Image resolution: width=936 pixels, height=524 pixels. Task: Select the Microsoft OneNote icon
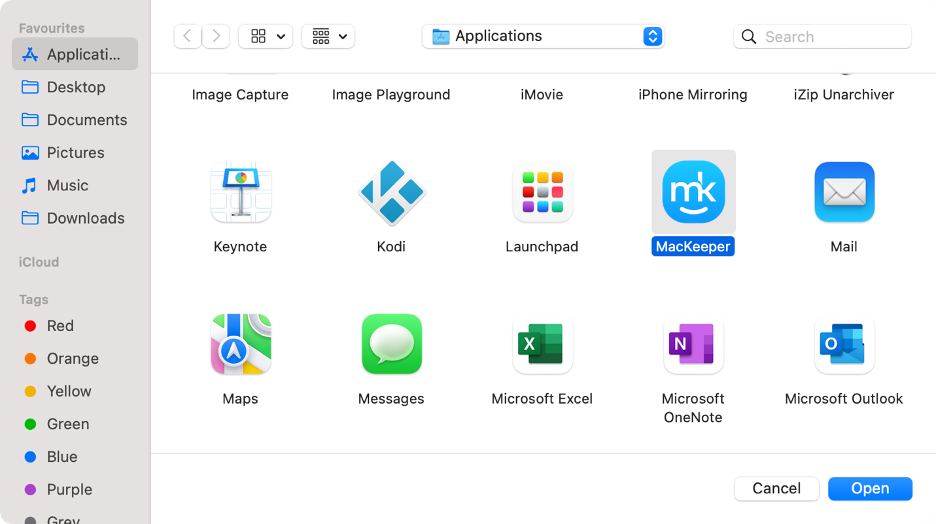click(x=694, y=344)
